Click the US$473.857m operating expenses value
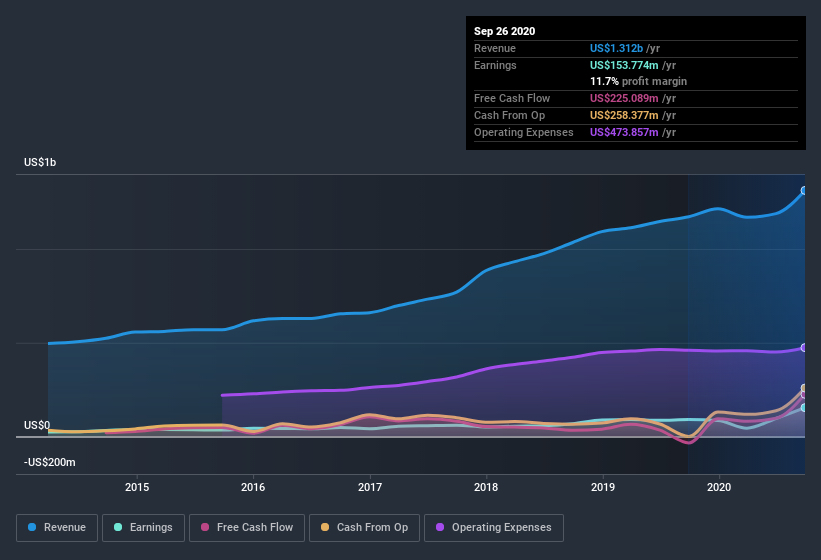Image resolution: width=821 pixels, height=560 pixels. pos(624,132)
